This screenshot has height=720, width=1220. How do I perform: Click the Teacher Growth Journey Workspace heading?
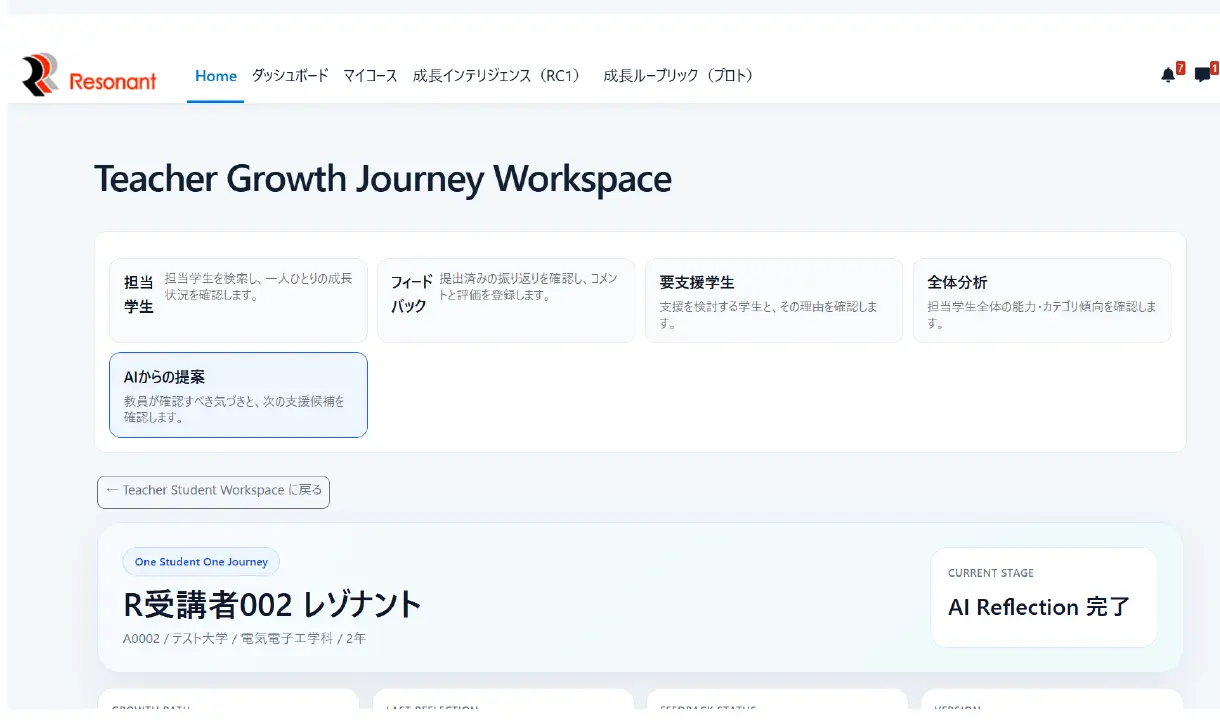click(x=383, y=179)
